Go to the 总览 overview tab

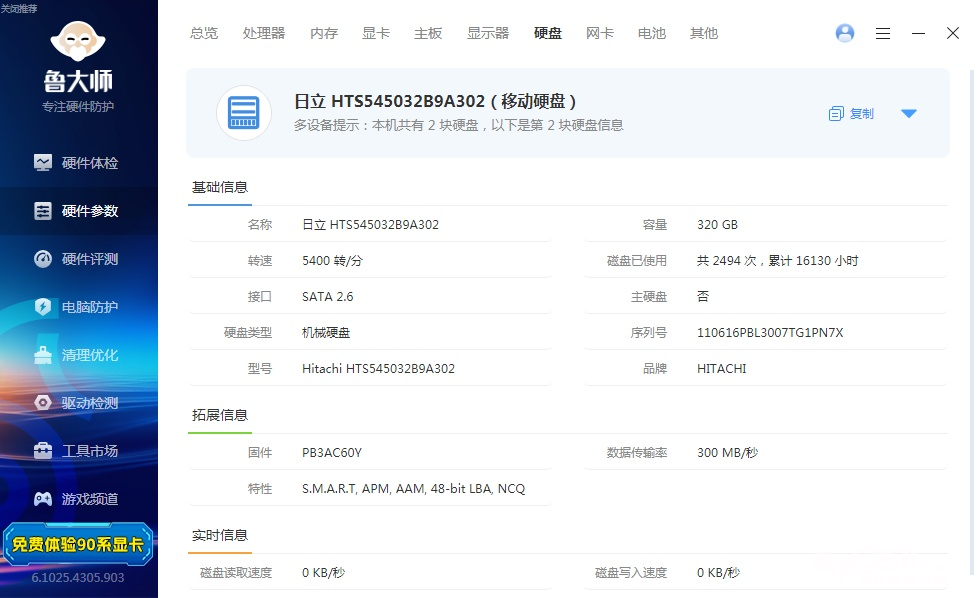point(204,33)
